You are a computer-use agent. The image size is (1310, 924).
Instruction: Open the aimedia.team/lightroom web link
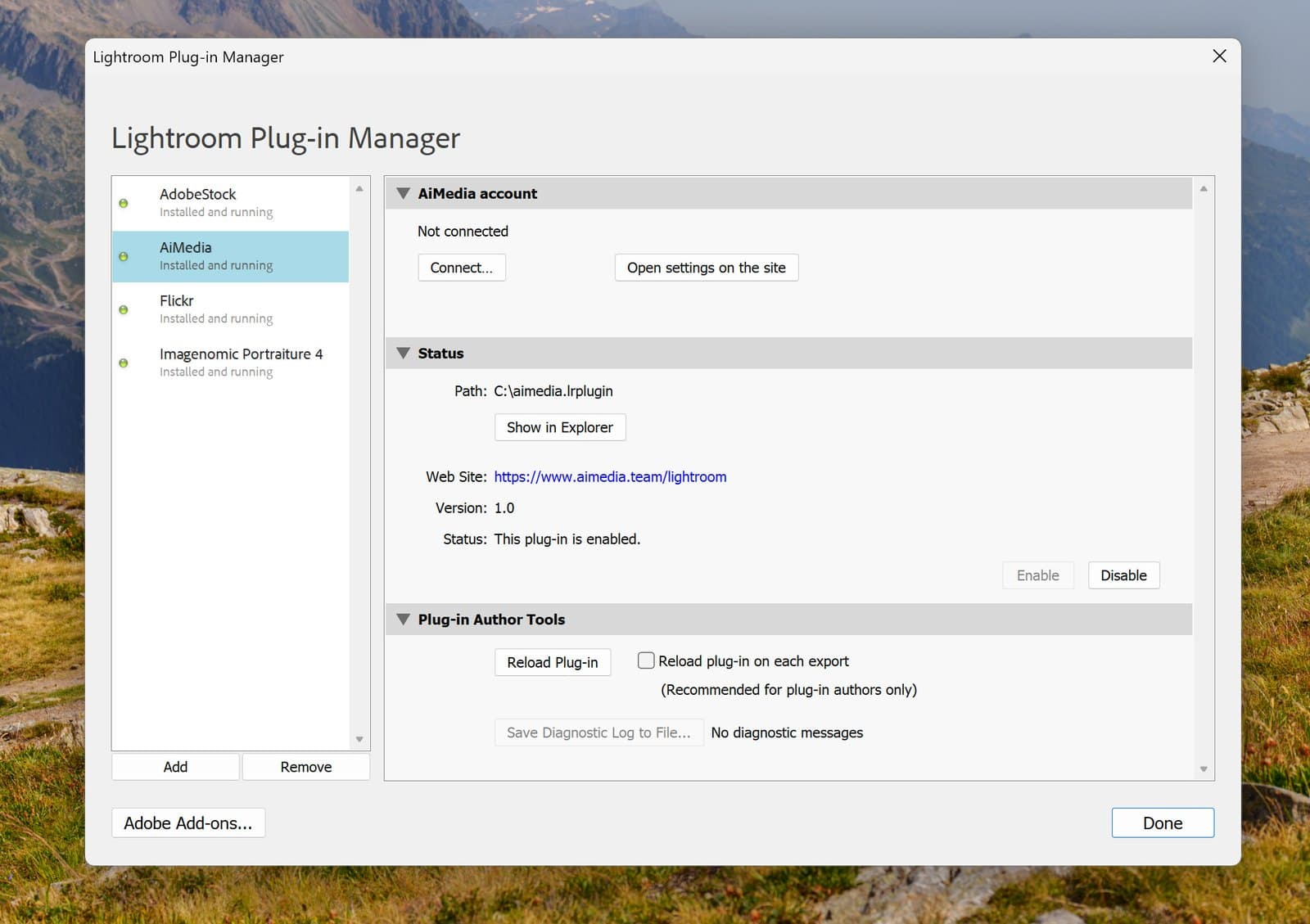pos(610,477)
